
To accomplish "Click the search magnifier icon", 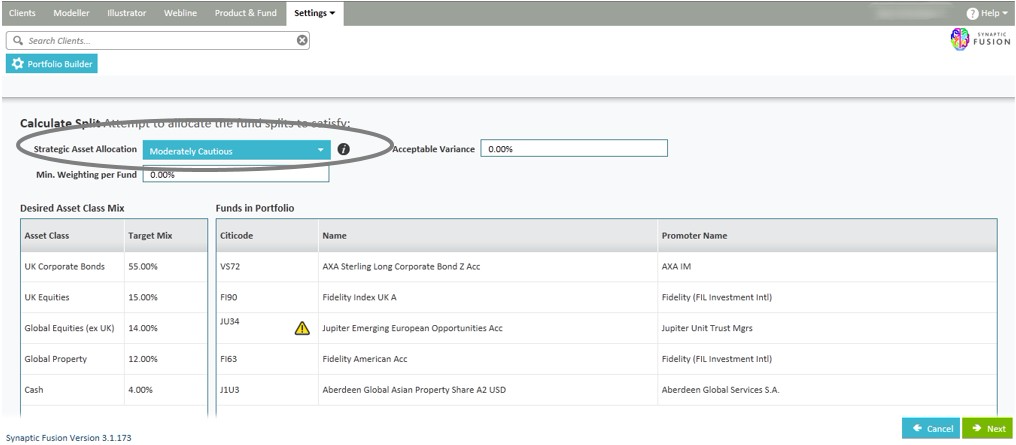I will [x=17, y=40].
